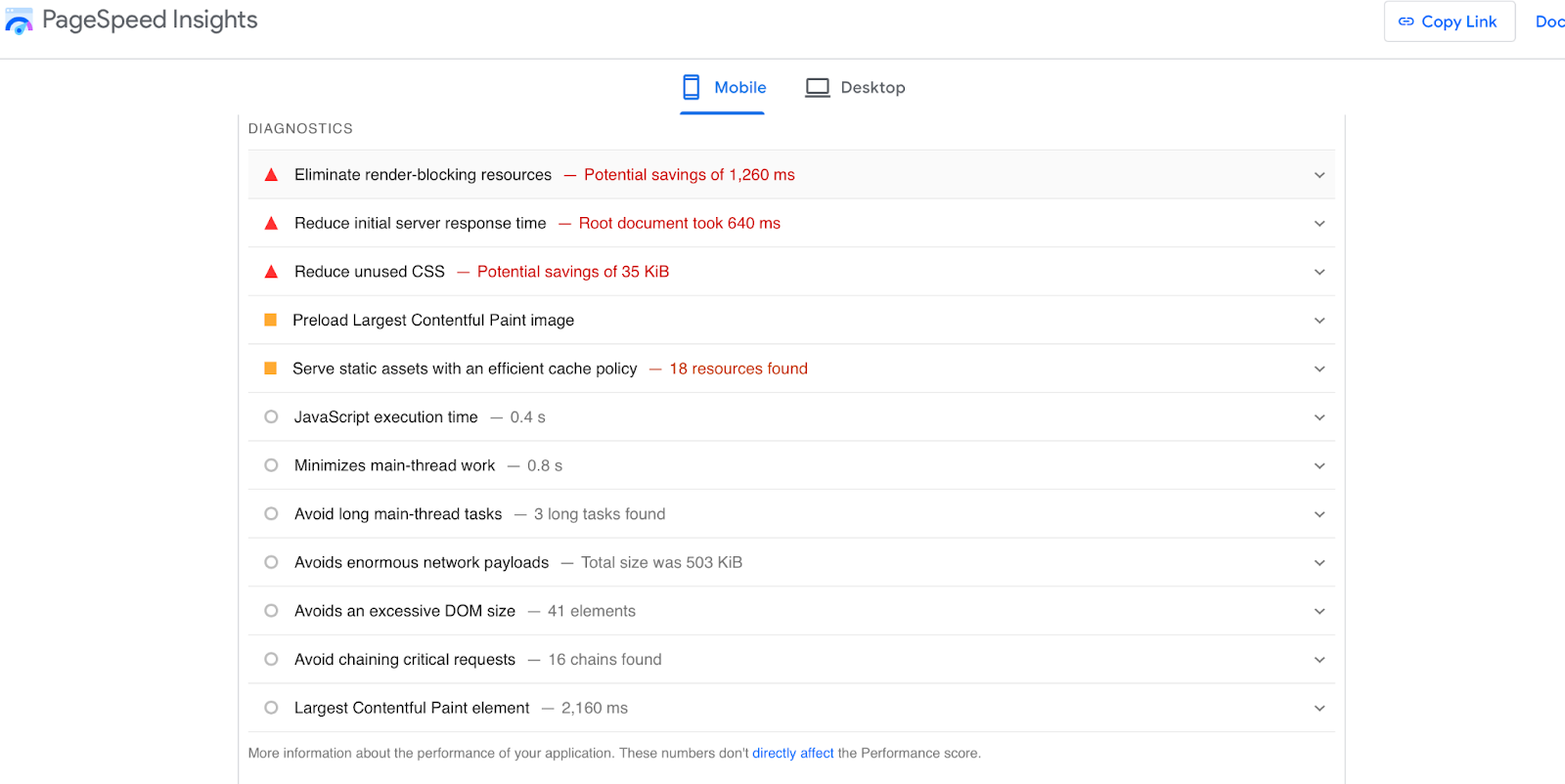
Task: Expand Avoids an excessive DOM size chevron
Action: [x=1319, y=611]
